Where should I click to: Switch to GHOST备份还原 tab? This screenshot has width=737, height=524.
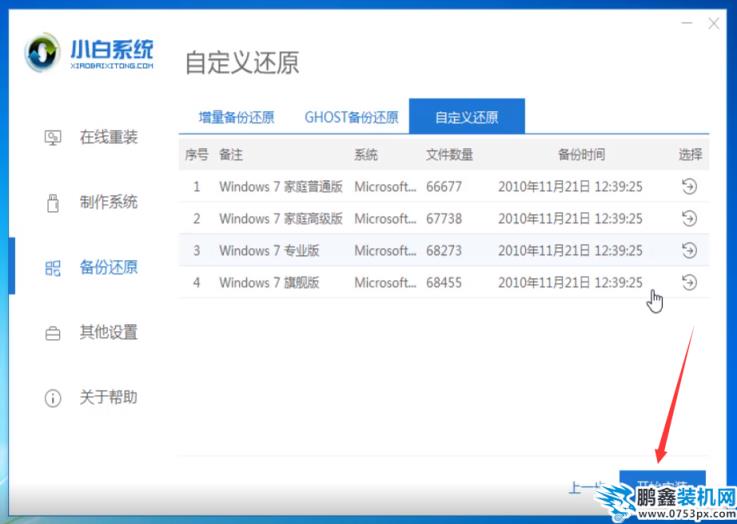pyautogui.click(x=352, y=117)
